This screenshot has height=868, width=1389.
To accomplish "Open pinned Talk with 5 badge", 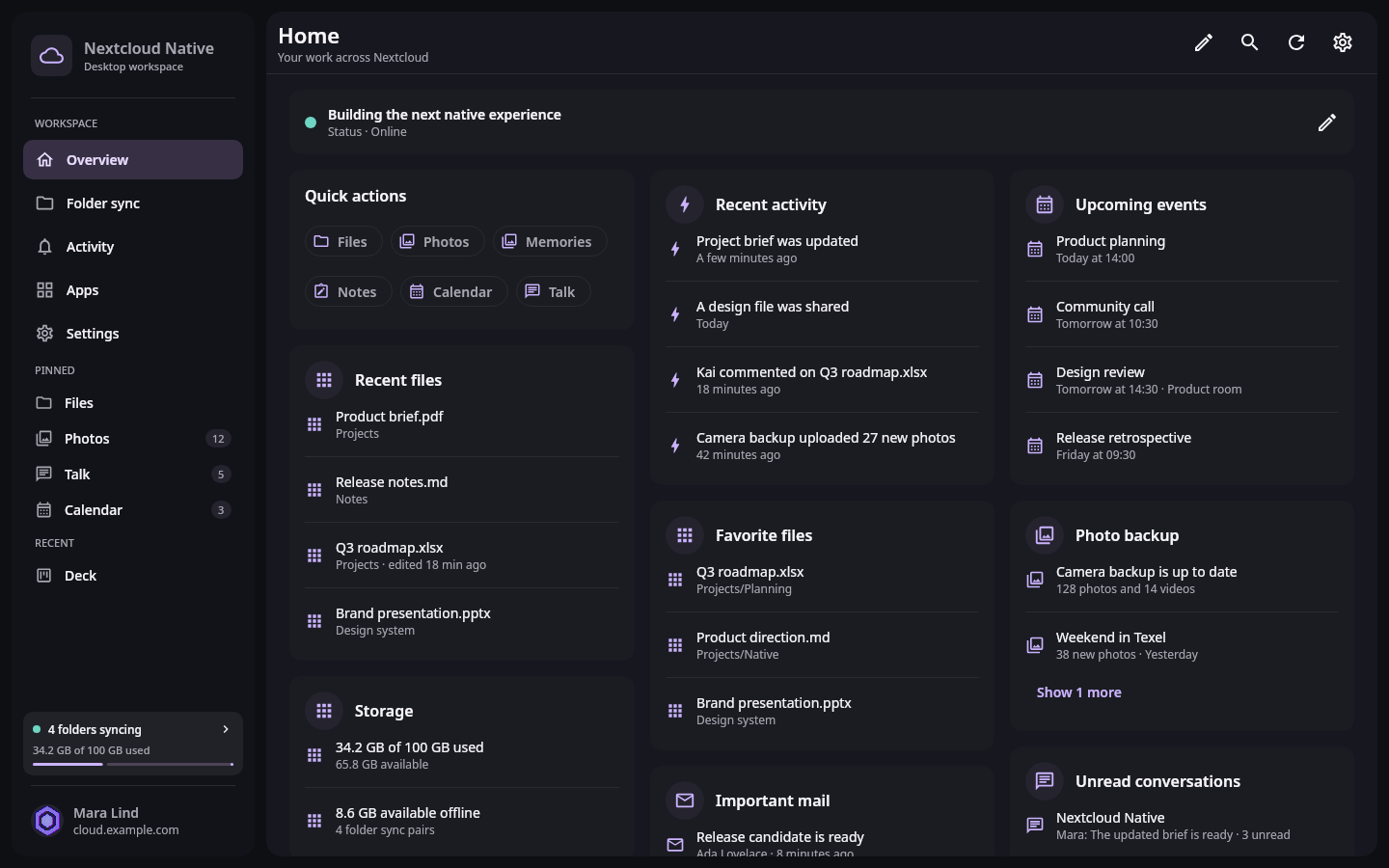I will [133, 475].
